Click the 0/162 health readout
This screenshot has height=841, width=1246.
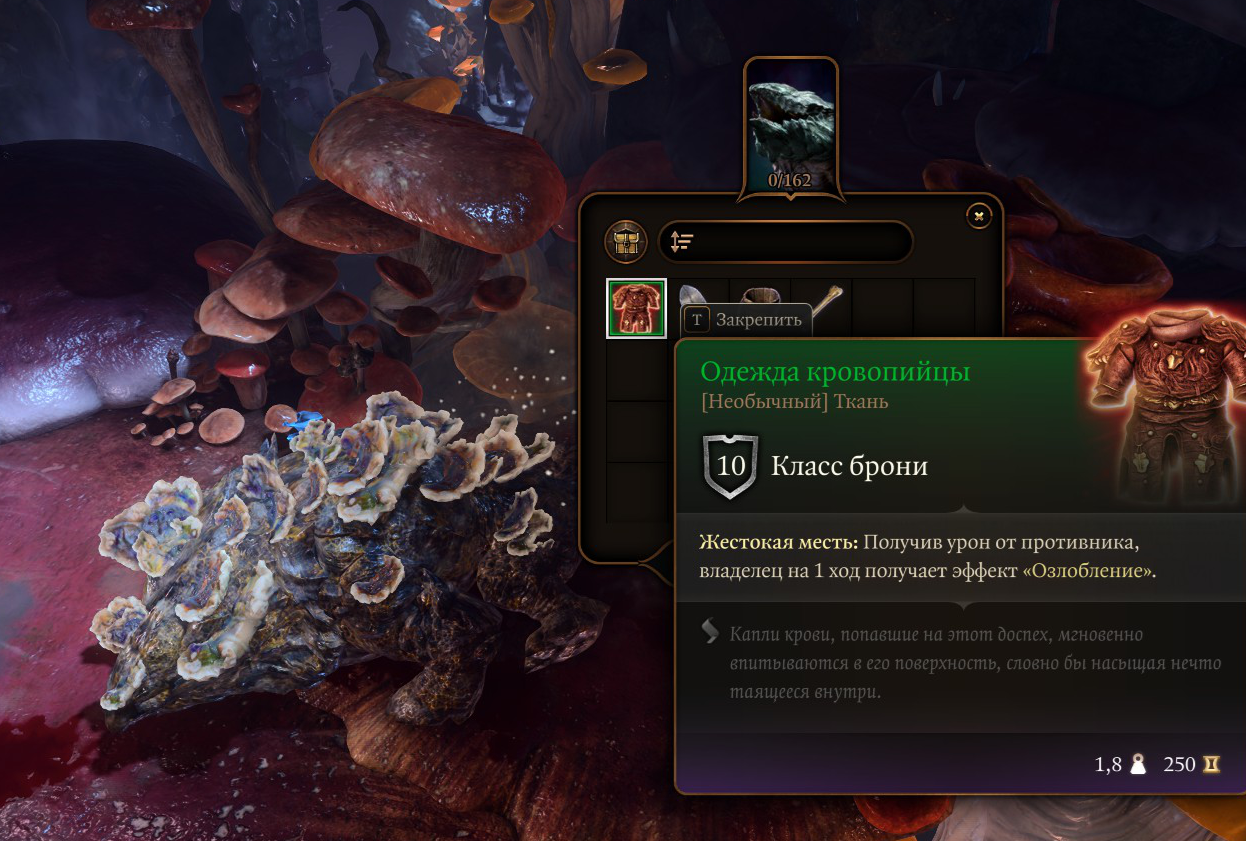[x=790, y=181]
